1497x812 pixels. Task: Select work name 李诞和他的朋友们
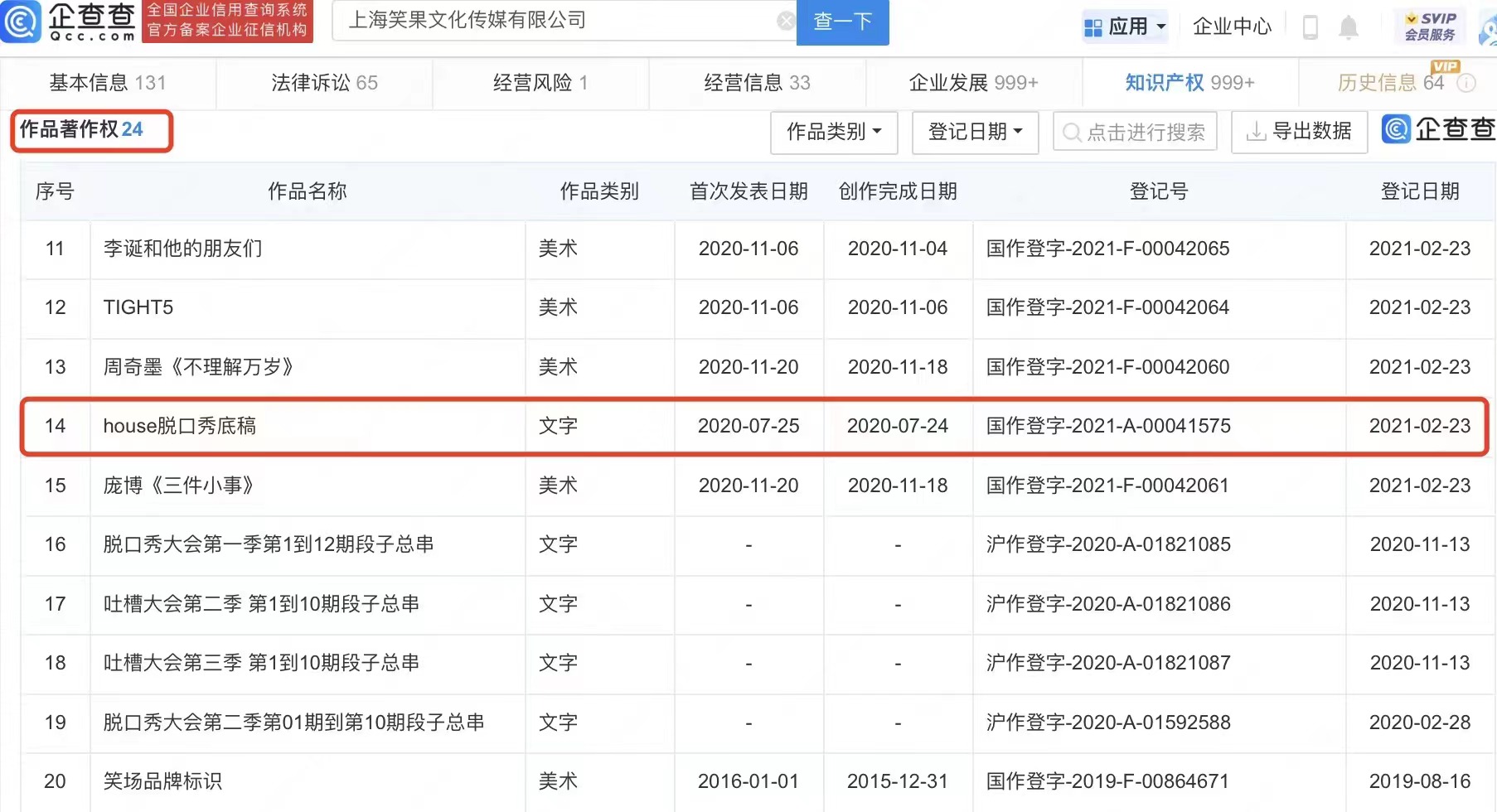(183, 249)
